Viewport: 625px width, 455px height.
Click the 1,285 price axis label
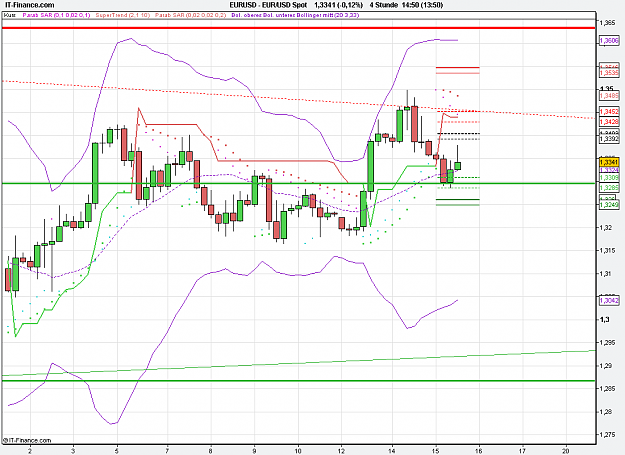607,389
